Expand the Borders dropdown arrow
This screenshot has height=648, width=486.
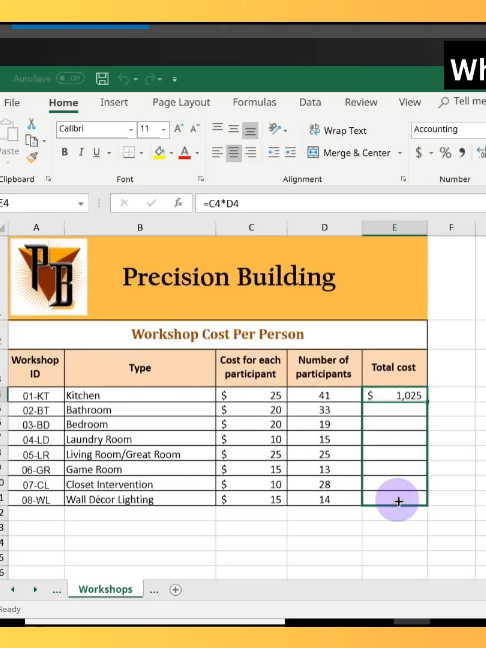[x=141, y=153]
